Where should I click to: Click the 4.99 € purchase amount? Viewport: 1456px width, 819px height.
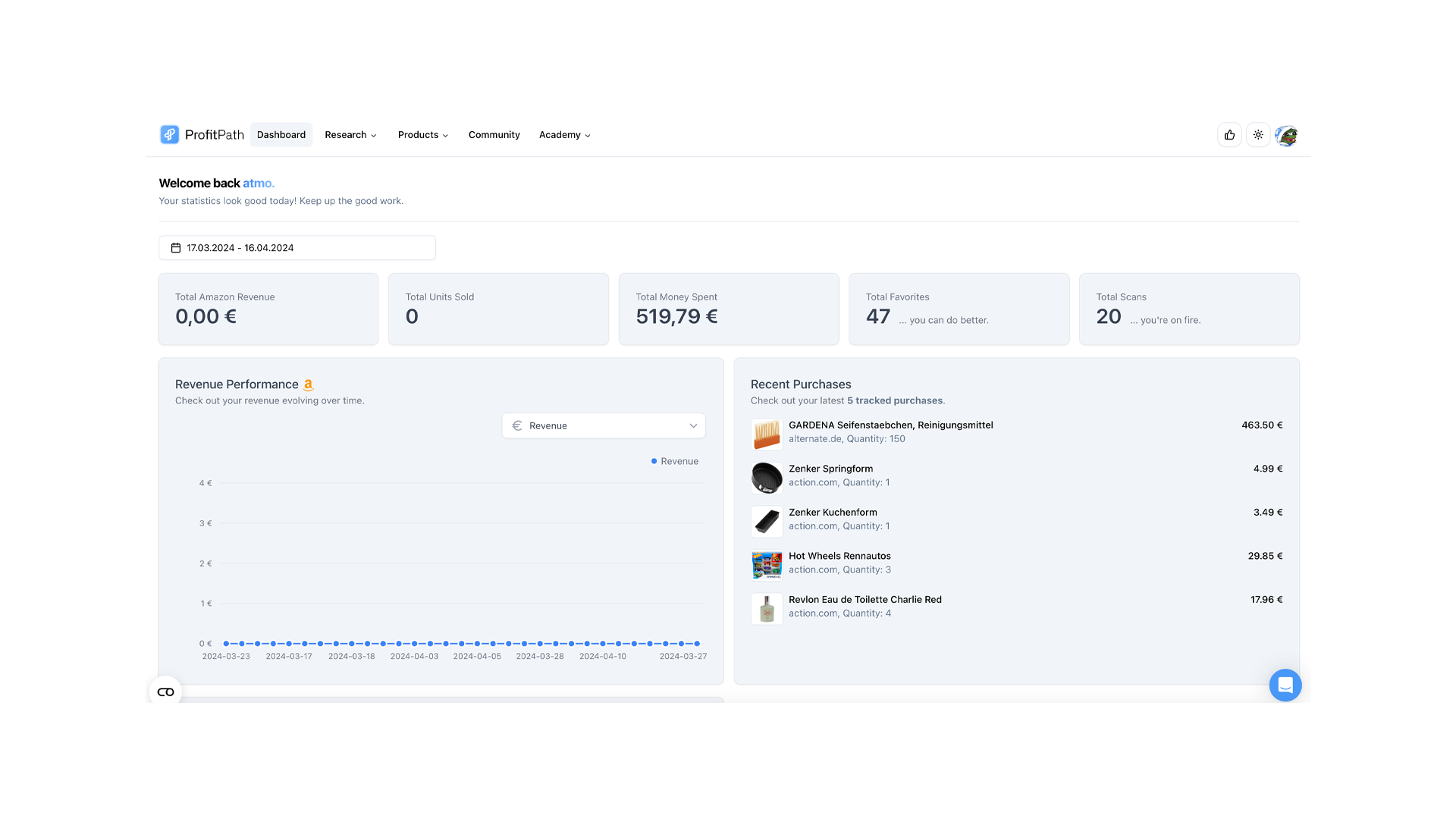1268,469
